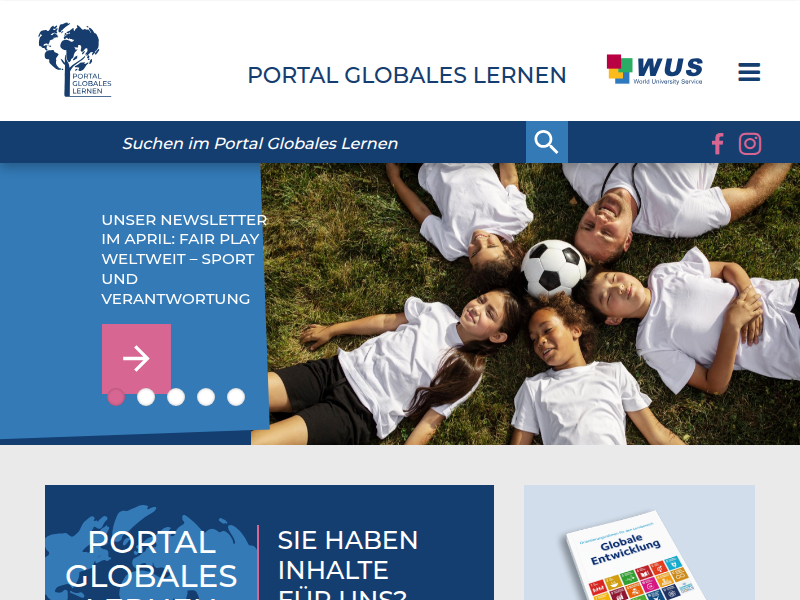The width and height of the screenshot is (800, 600).
Task: Select the search magnifier icon
Action: [x=546, y=141]
